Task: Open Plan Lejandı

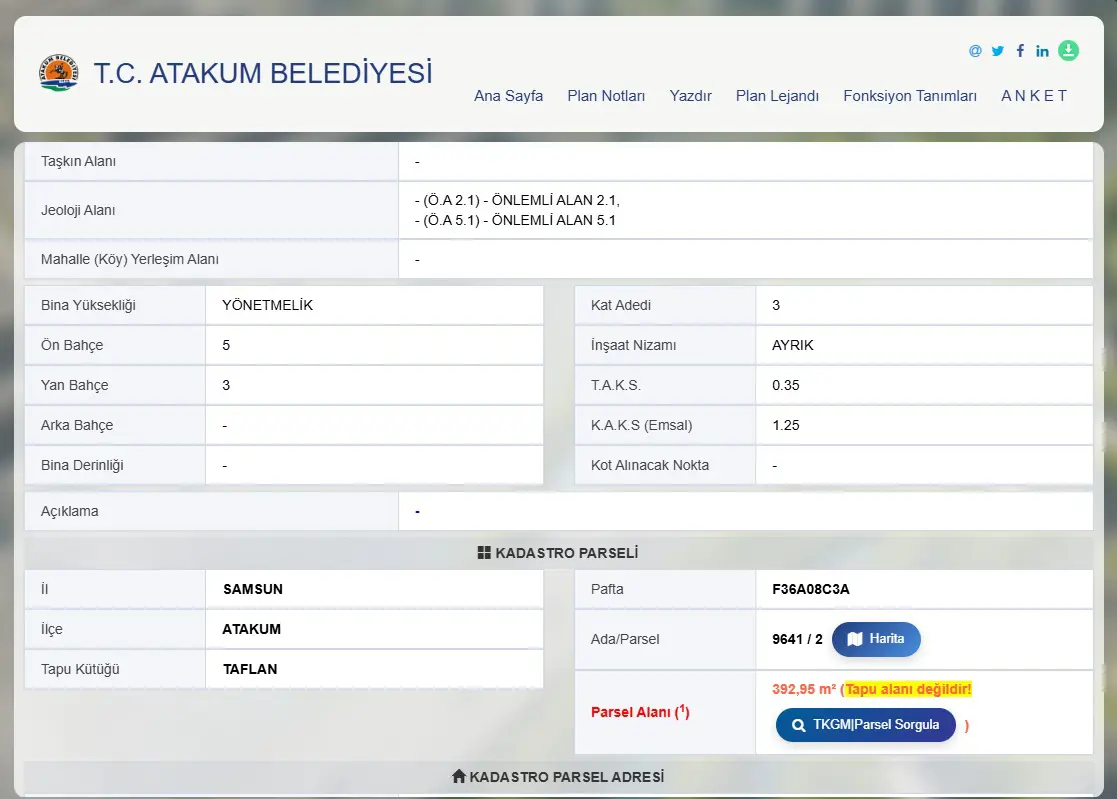Action: click(777, 95)
